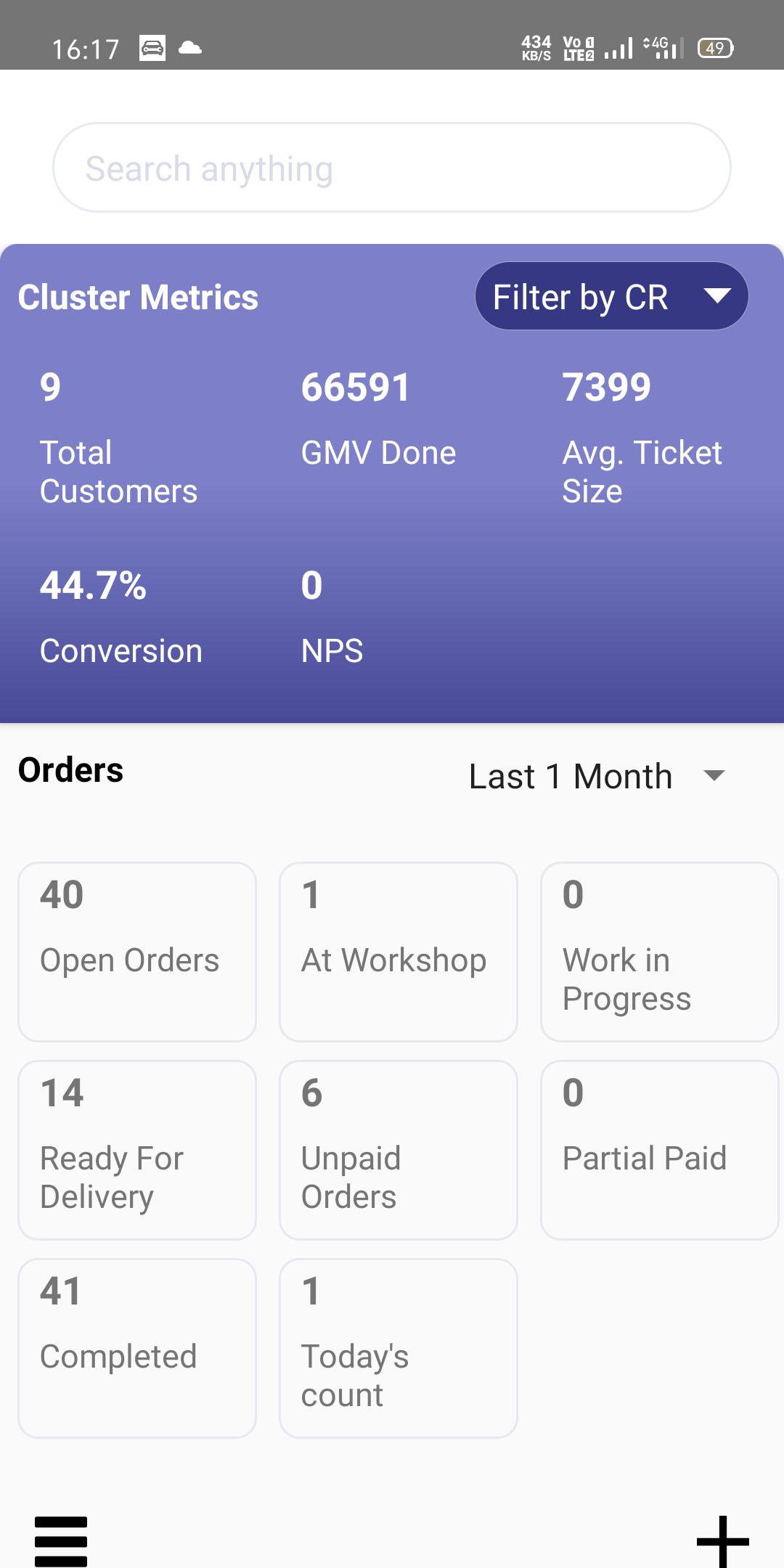Image resolution: width=784 pixels, height=1568 pixels.
Task: Tap the car mode status icon
Action: click(x=152, y=49)
